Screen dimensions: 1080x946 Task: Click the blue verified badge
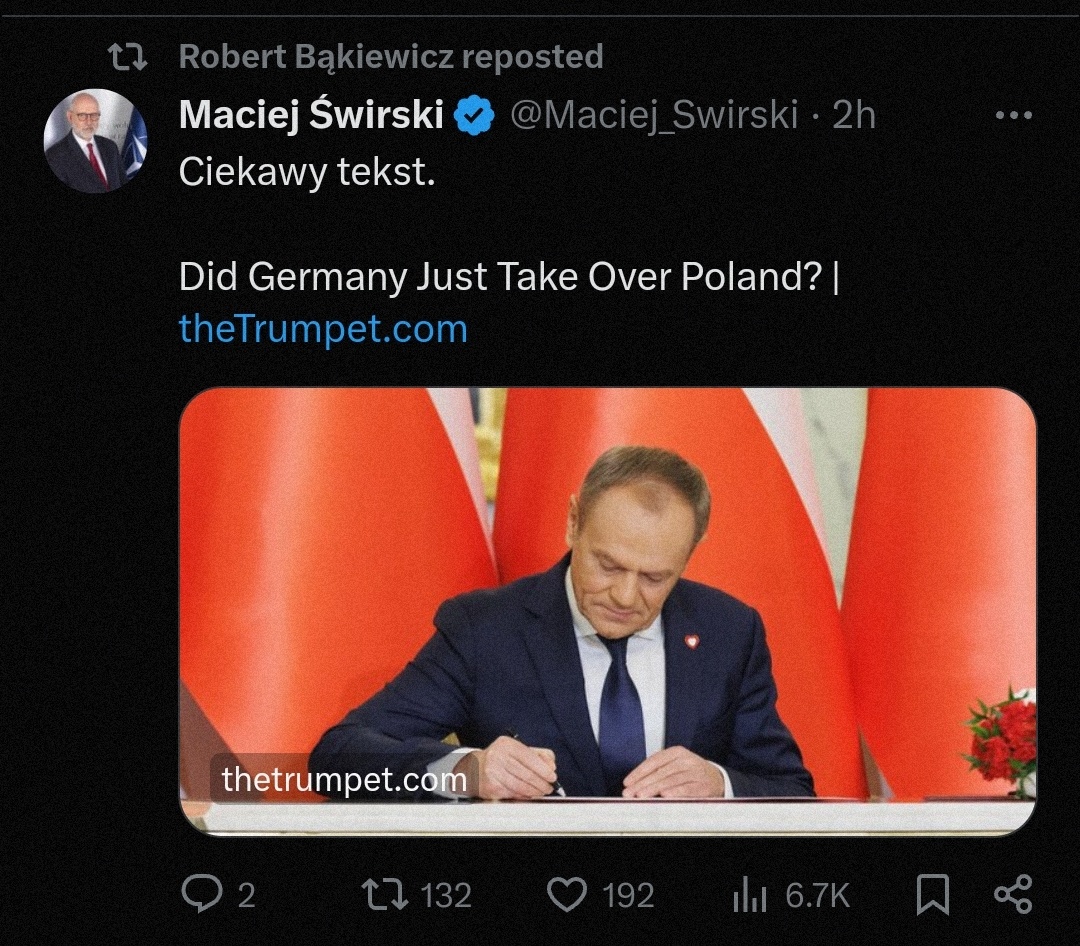tap(474, 115)
